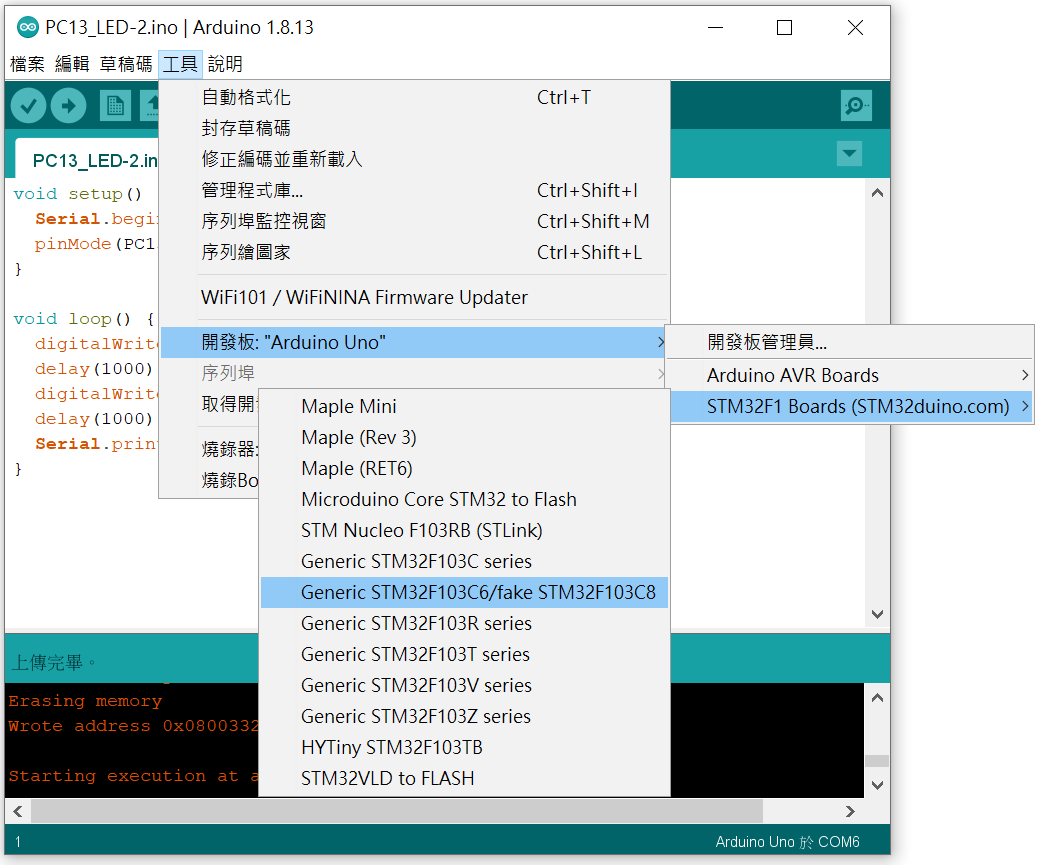Viewport: 1040px width, 865px height.
Task: Choose 封存草稿碼 menu entry
Action: click(414, 128)
